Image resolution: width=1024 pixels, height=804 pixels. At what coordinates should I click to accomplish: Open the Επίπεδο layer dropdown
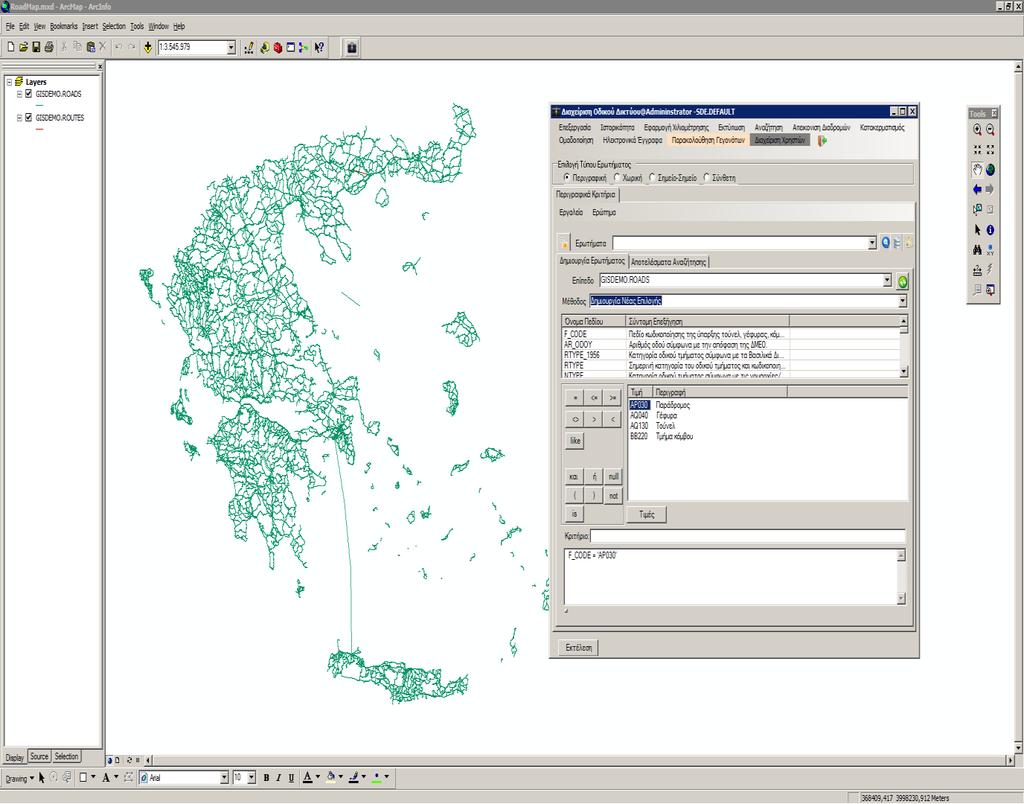point(887,280)
